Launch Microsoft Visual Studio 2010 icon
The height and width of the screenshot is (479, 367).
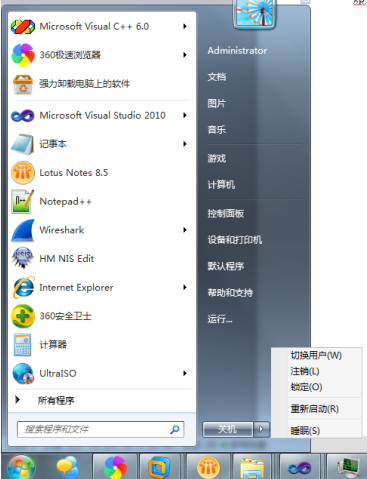point(23,116)
